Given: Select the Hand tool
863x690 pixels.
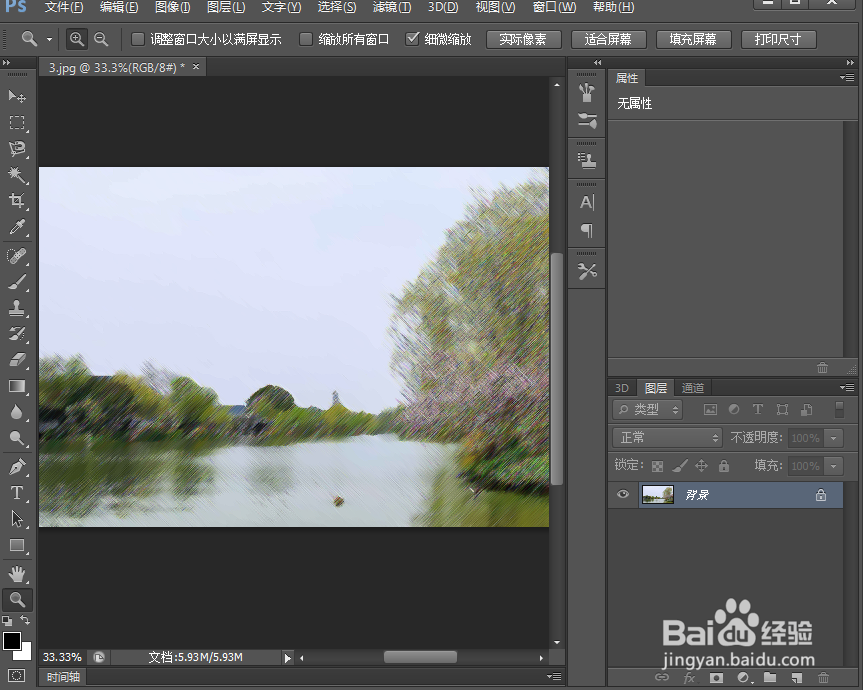Looking at the screenshot, I should [15, 573].
